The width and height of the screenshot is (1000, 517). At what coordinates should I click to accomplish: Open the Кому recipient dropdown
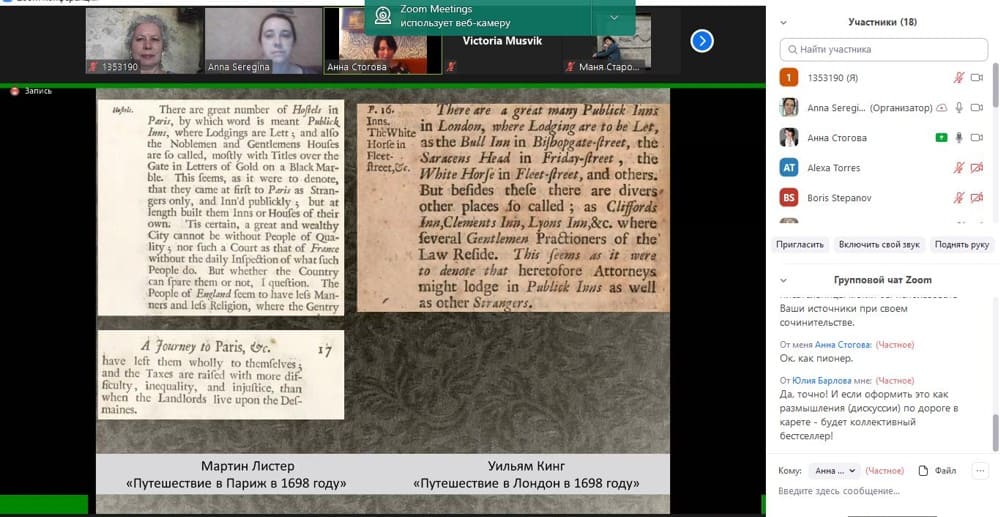(x=834, y=470)
